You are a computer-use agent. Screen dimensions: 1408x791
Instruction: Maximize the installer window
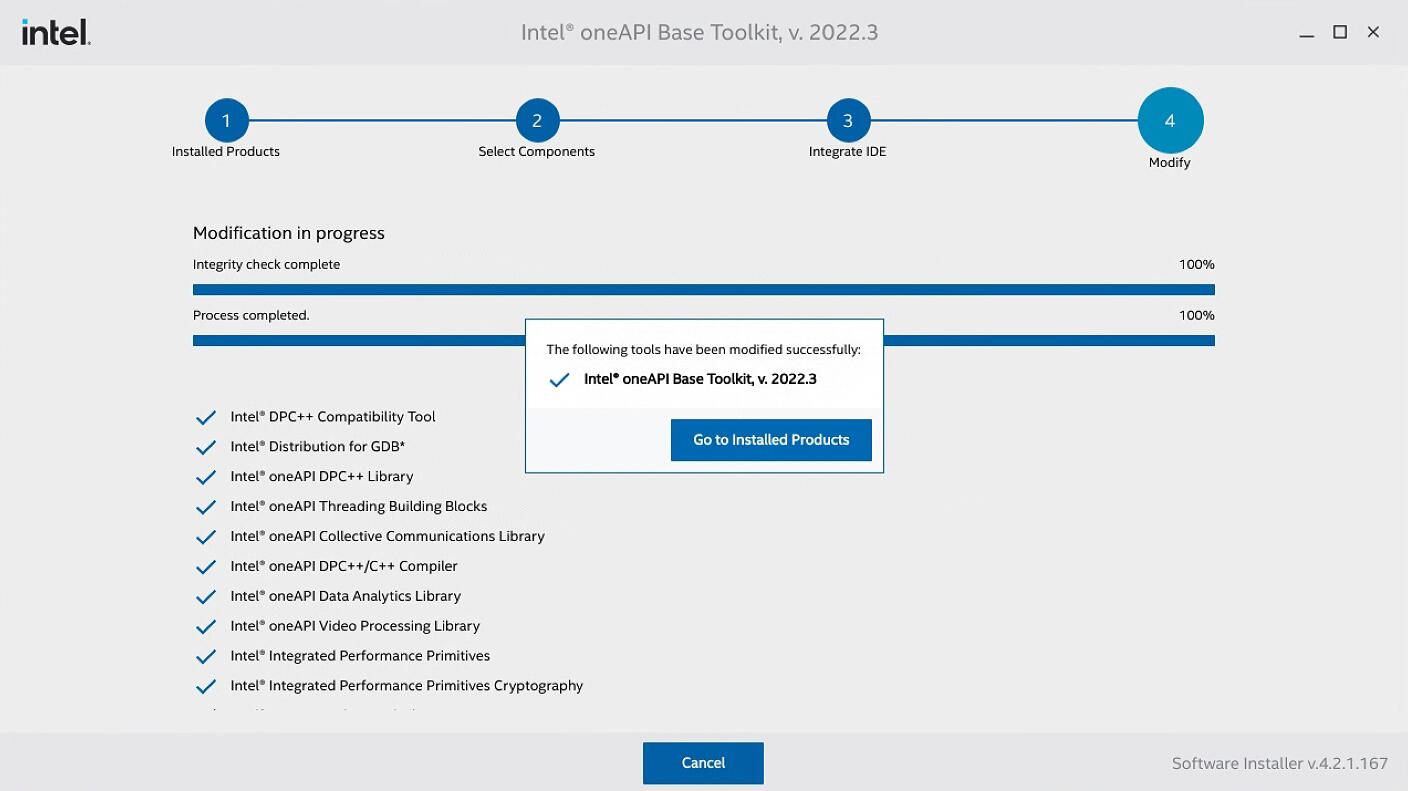1340,32
